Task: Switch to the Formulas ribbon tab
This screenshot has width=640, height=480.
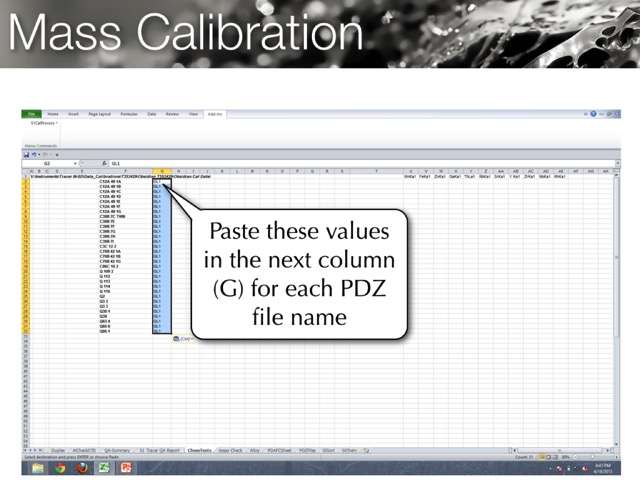Action: coord(127,114)
